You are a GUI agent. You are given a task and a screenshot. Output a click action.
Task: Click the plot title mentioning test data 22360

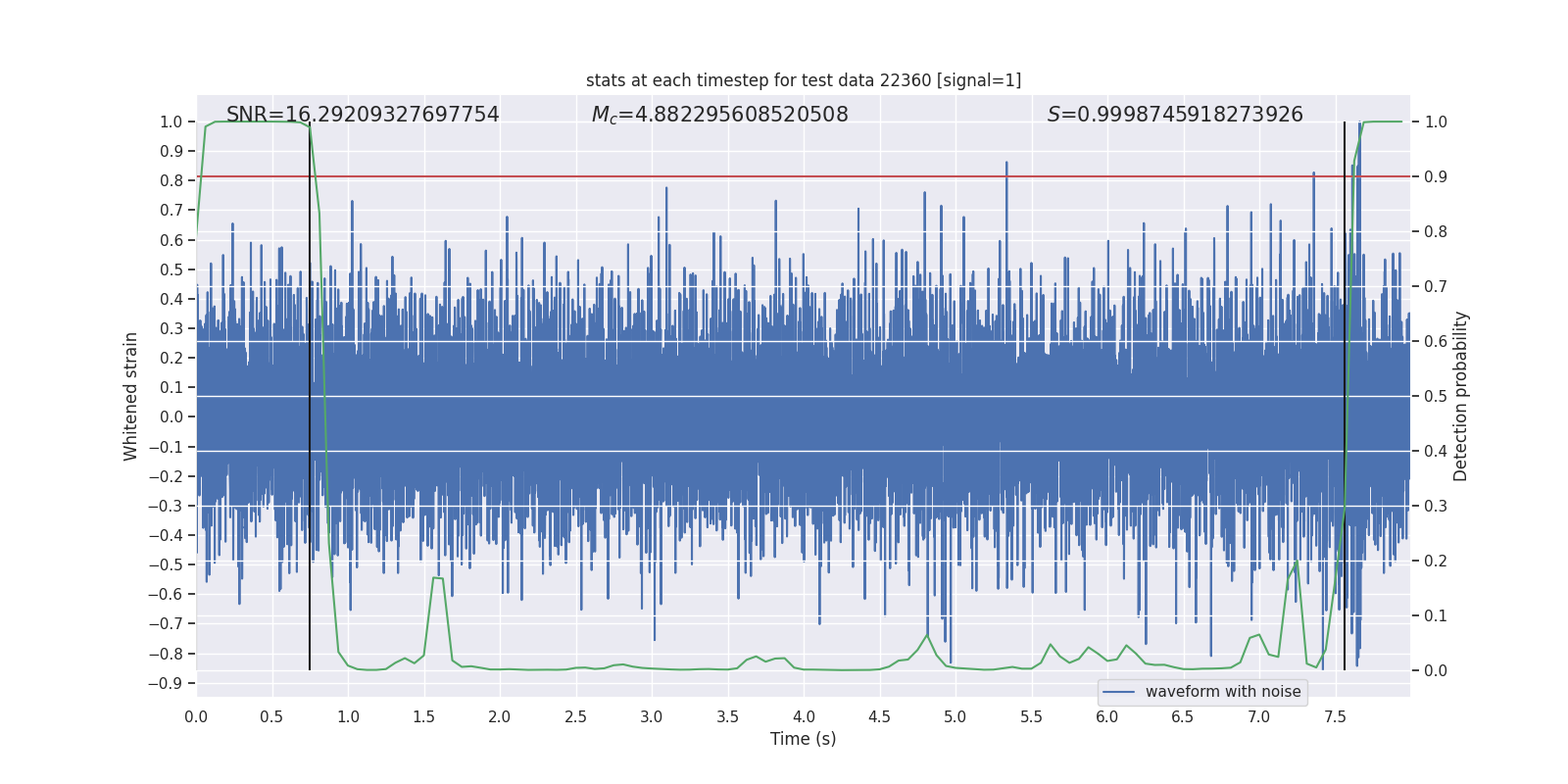click(x=804, y=80)
